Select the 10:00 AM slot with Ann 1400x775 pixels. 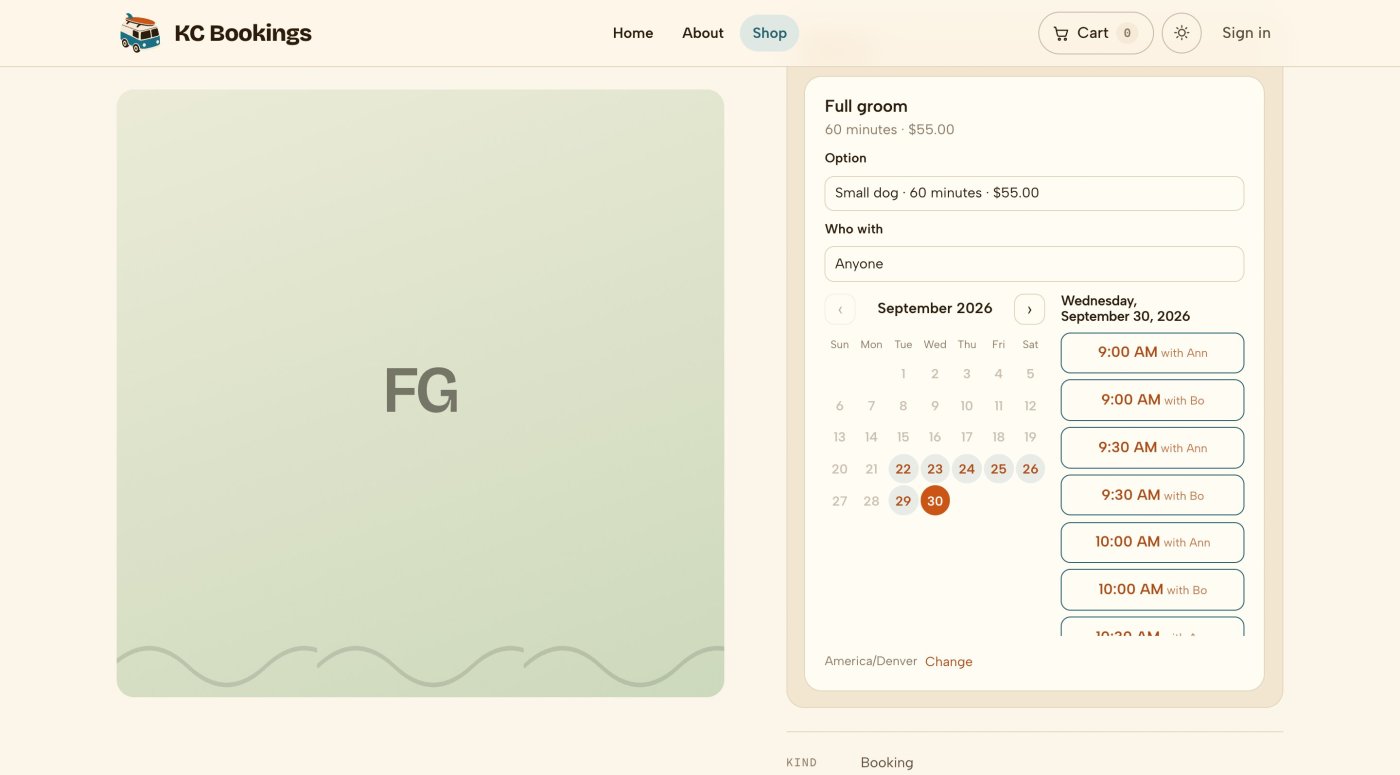point(1152,542)
